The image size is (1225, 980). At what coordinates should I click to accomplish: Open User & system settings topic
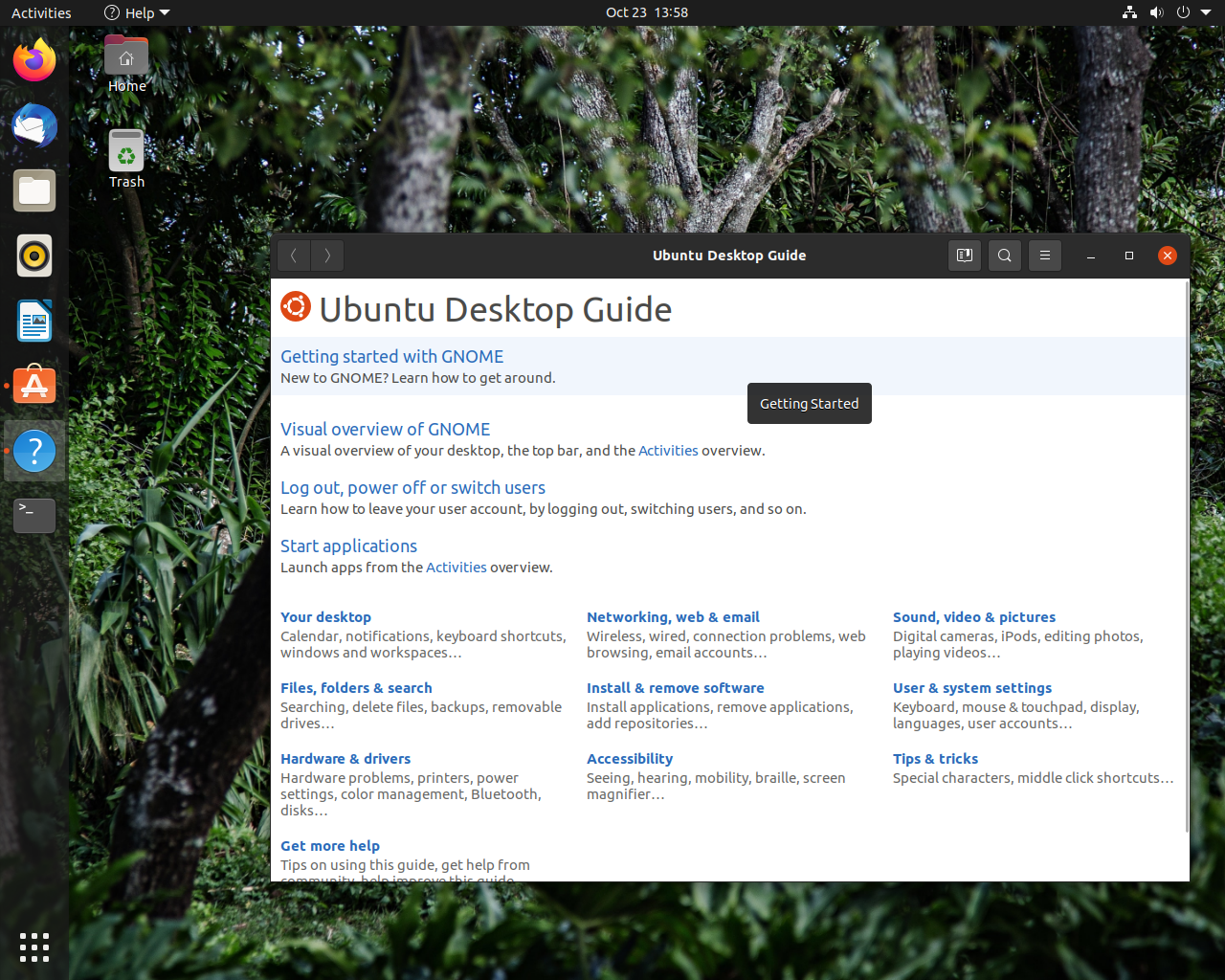972,688
